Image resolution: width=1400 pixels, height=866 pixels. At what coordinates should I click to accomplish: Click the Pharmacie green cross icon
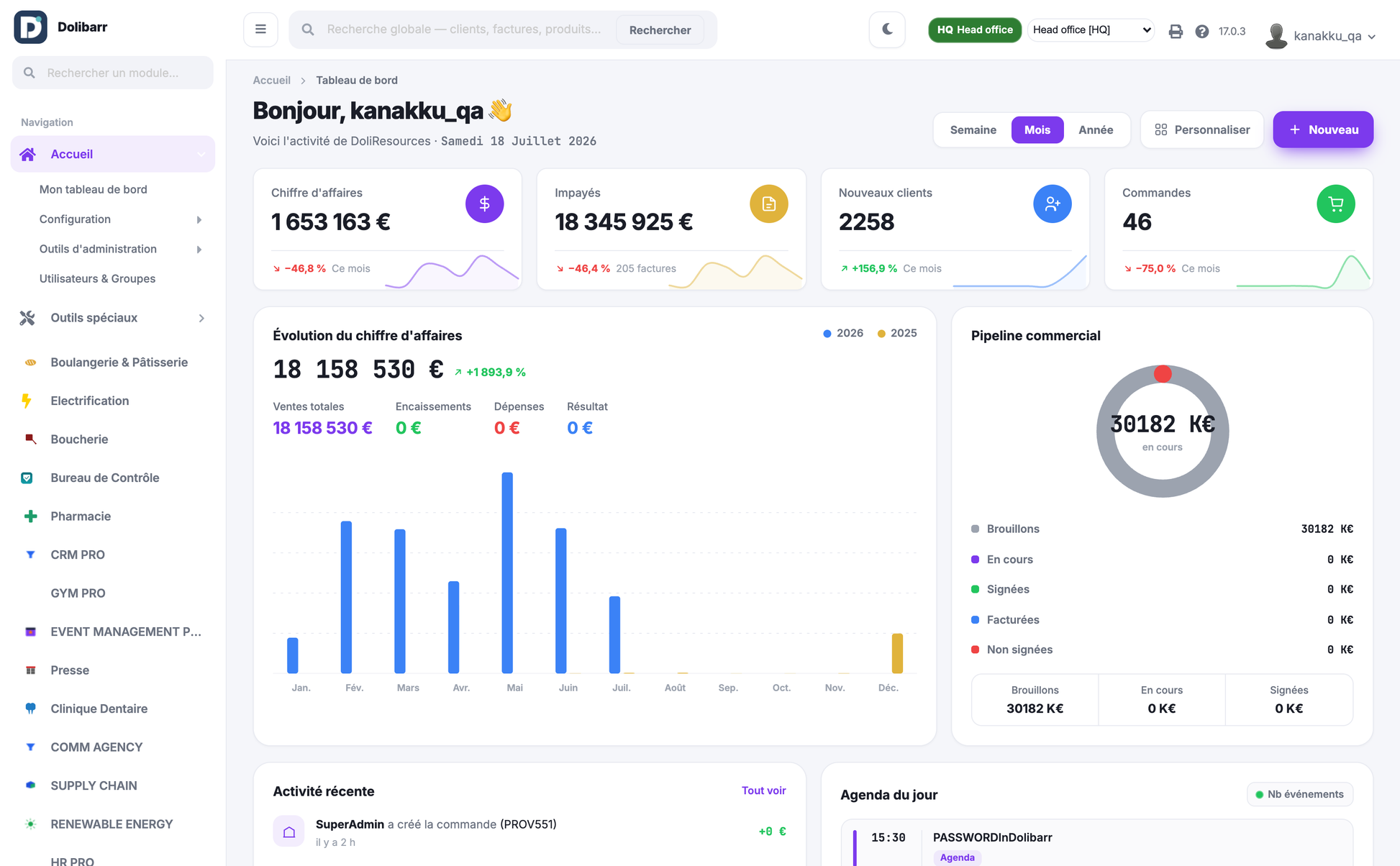[30, 516]
